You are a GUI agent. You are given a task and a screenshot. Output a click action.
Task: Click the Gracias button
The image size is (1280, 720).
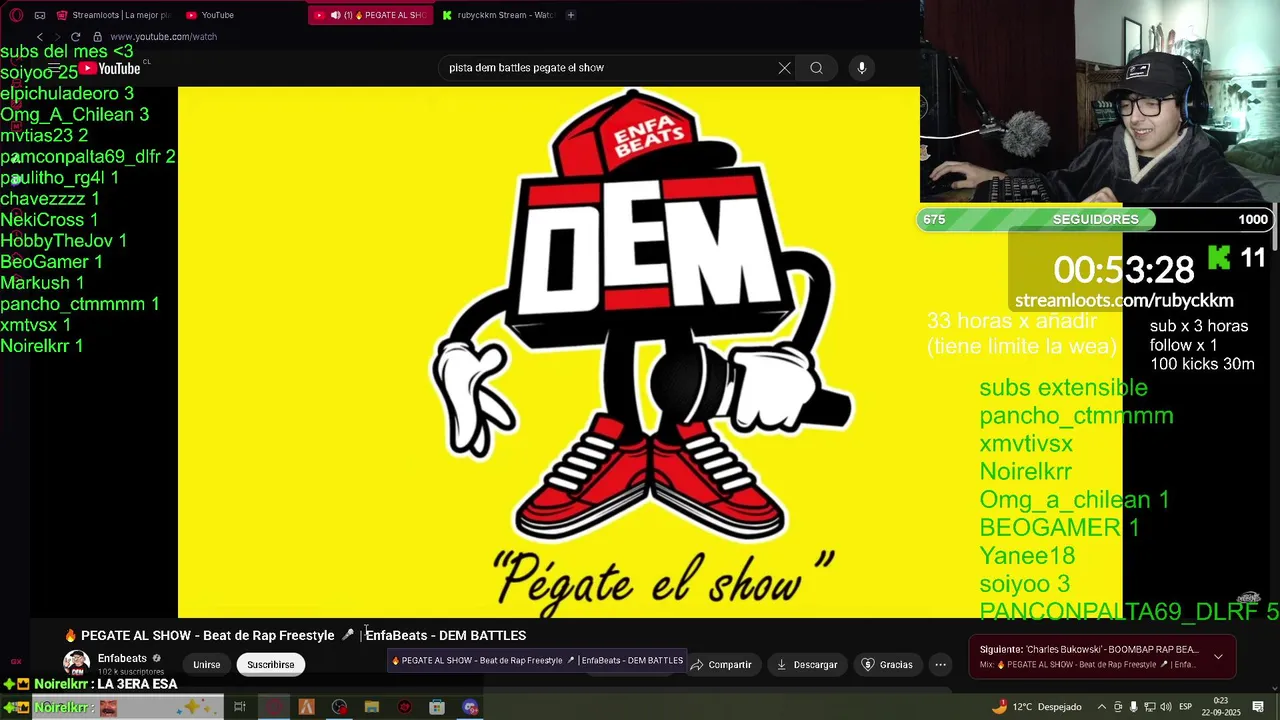tap(888, 665)
